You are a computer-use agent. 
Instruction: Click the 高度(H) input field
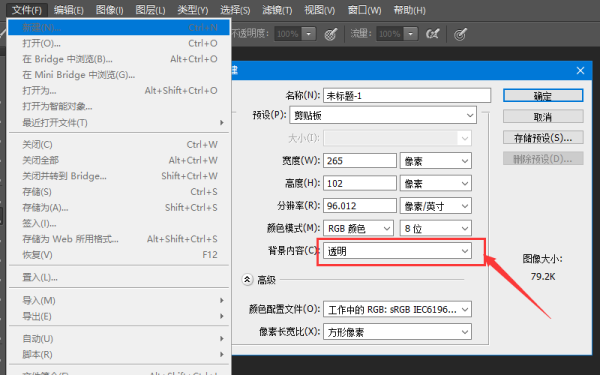pos(360,183)
